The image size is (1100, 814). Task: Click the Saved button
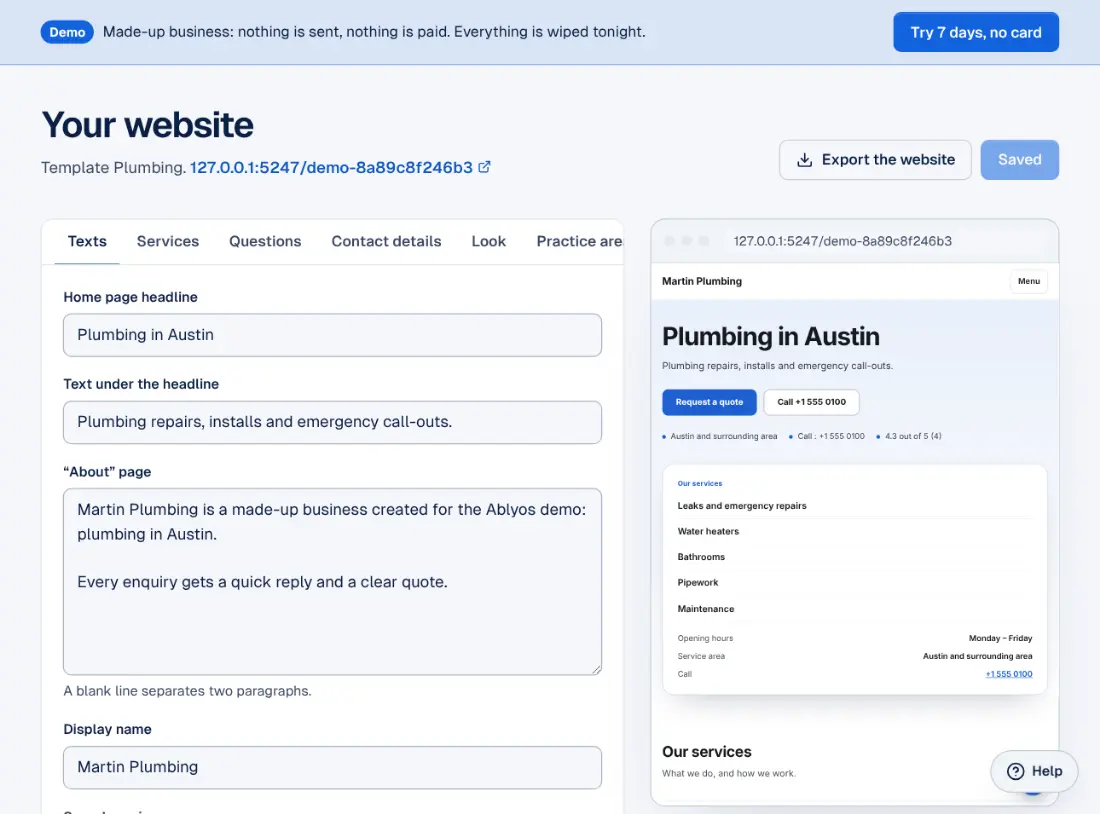1019,160
